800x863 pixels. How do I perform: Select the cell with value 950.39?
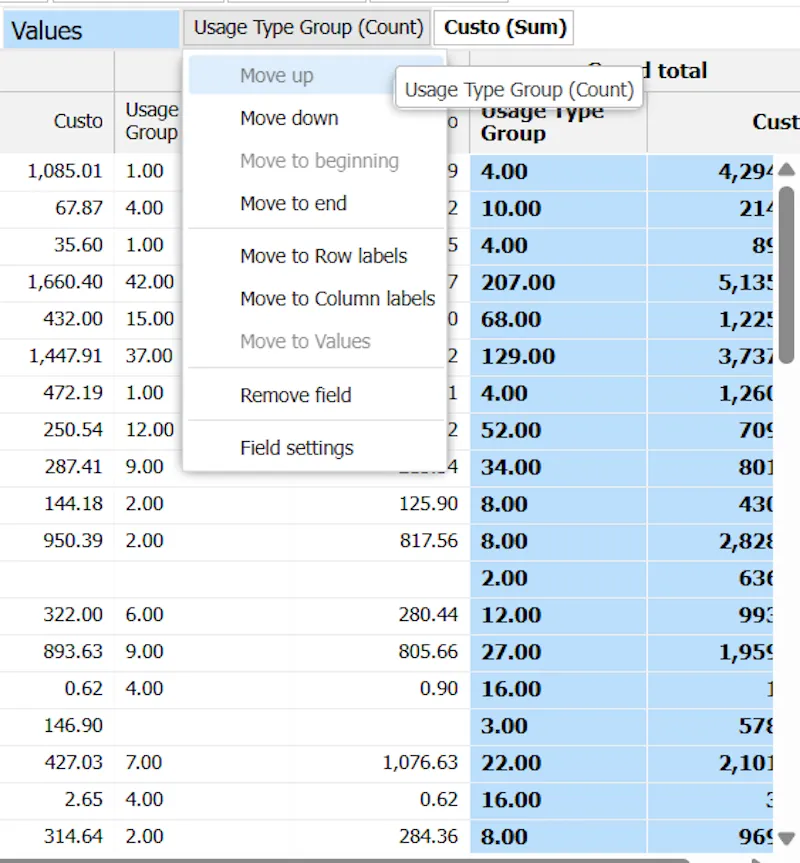57,540
